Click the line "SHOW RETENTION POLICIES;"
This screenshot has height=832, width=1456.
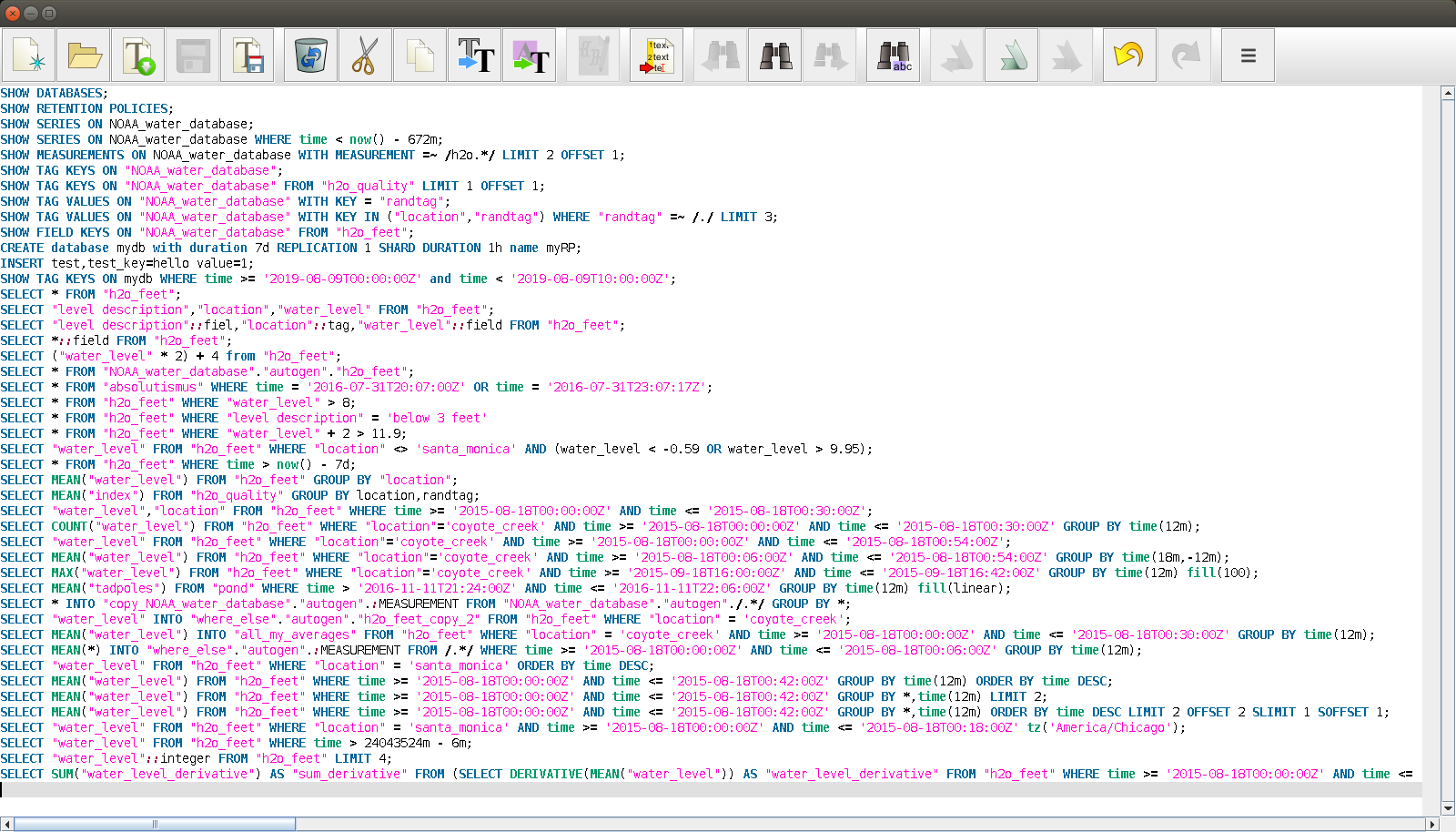point(87,108)
